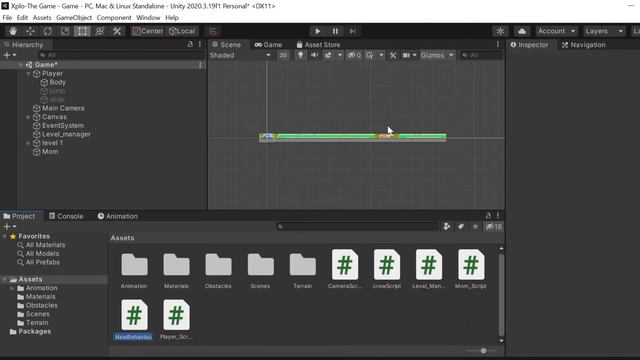640x360 pixels.
Task: Open the cloud services button
Action: pyautogui.click(x=522, y=31)
